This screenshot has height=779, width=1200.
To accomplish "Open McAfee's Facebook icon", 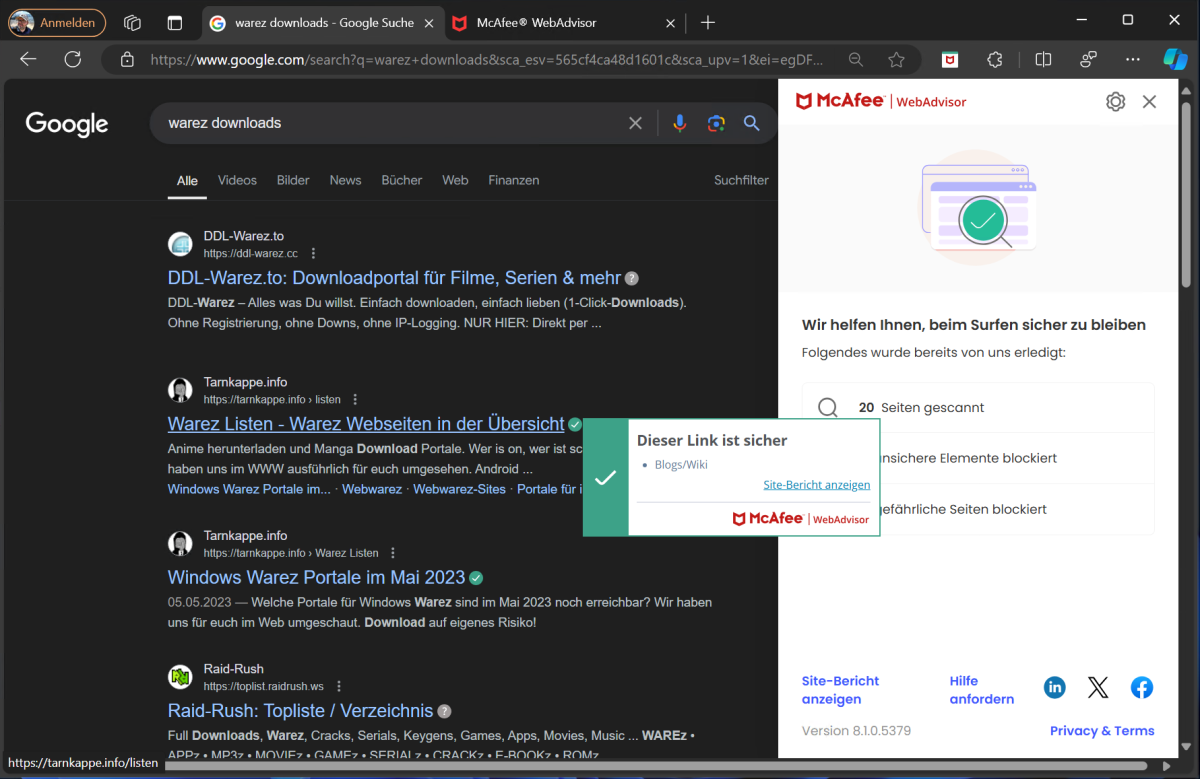I will pyautogui.click(x=1142, y=687).
